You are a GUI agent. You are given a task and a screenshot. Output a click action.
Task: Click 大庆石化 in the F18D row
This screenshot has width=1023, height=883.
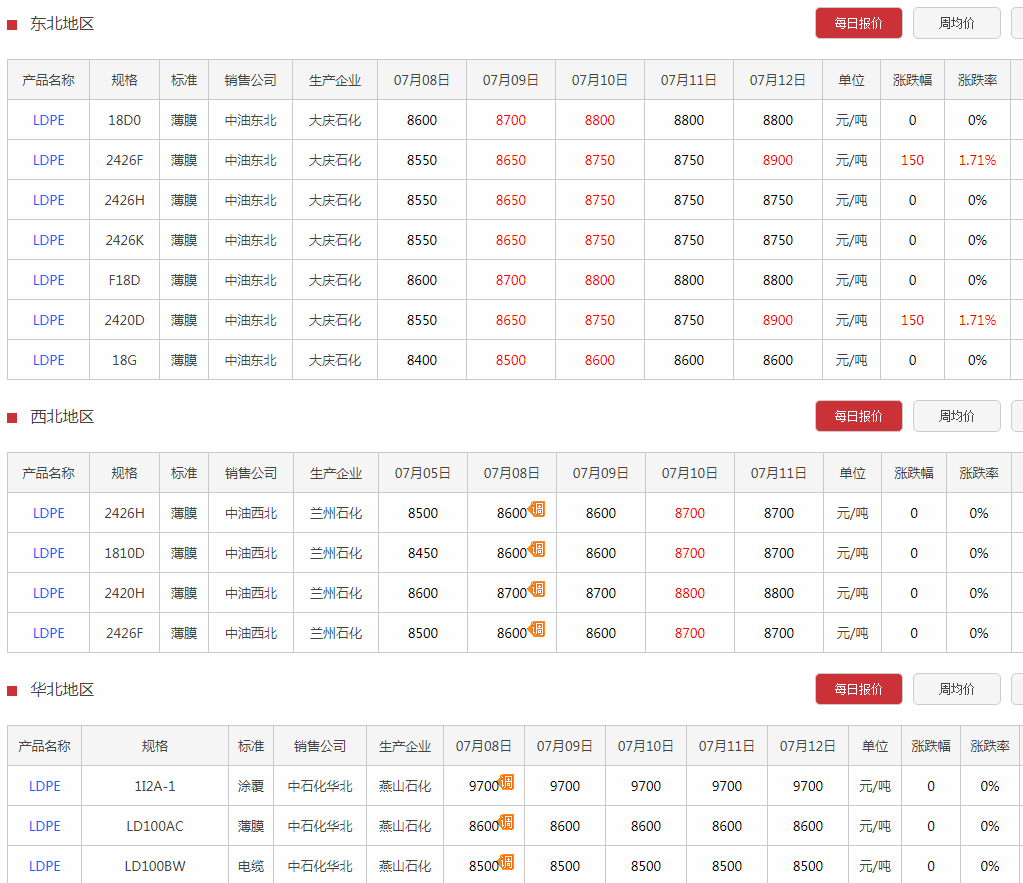pos(335,280)
